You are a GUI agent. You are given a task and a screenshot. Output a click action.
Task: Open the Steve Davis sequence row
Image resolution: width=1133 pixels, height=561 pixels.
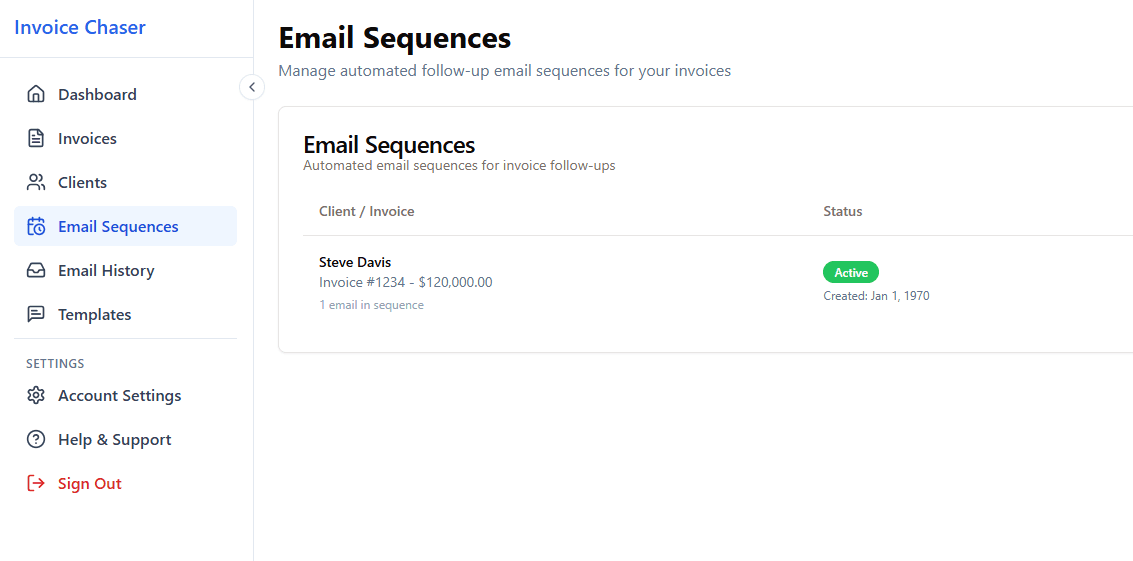click(355, 263)
